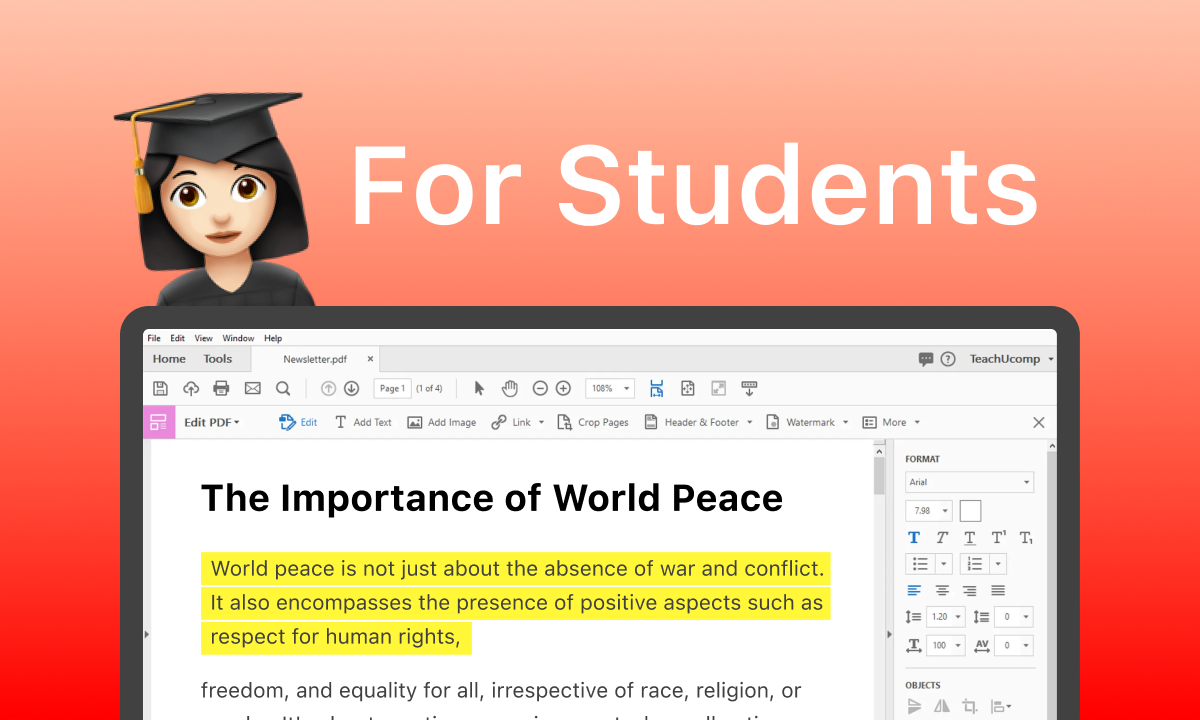Viewport: 1200px width, 720px height.
Task: Click the TeachUcomp account name
Action: point(1004,359)
